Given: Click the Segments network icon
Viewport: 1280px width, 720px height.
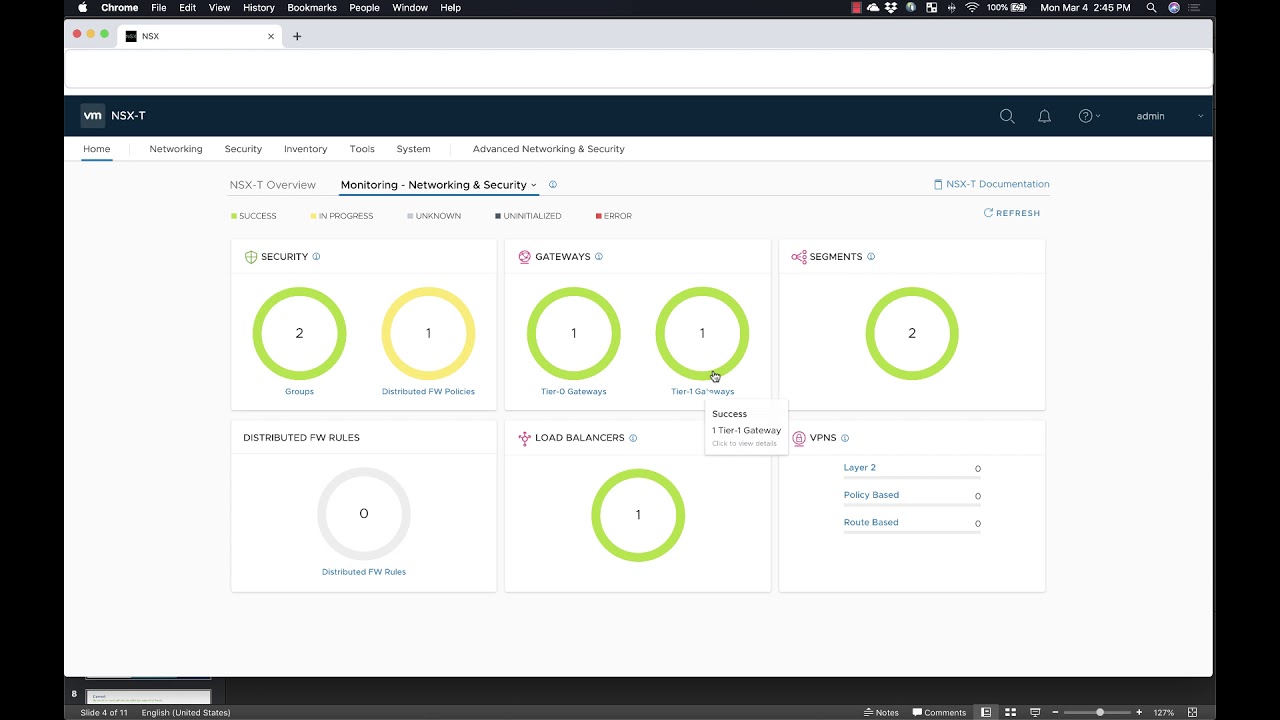Looking at the screenshot, I should [799, 257].
